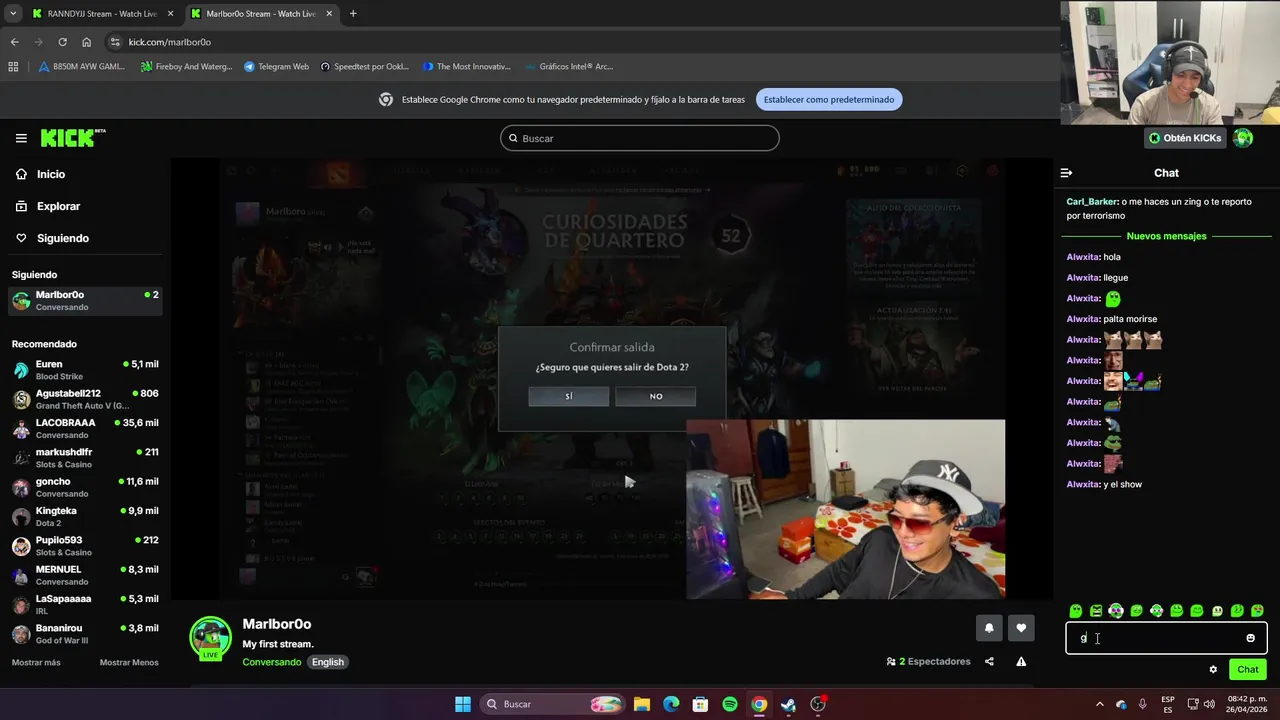Click Mostrar Menos under recommended

coord(129,662)
